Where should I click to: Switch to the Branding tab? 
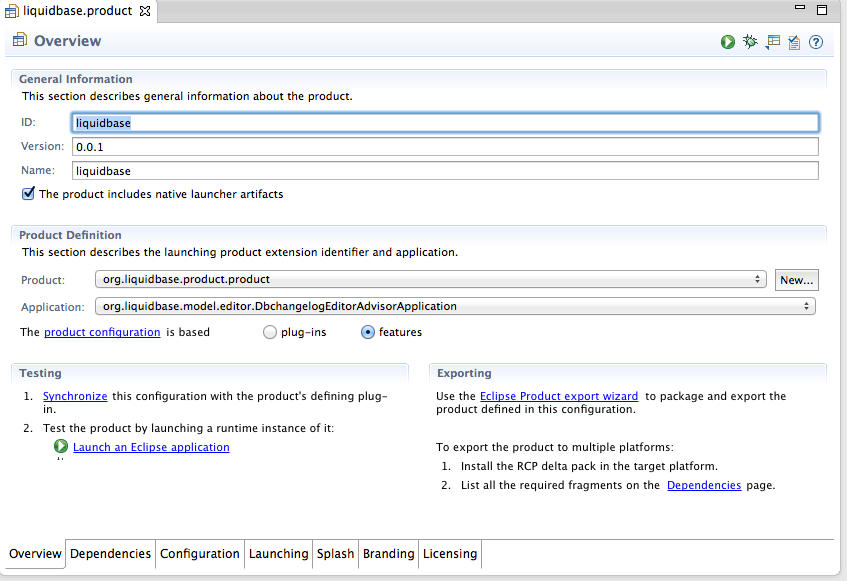(x=388, y=554)
